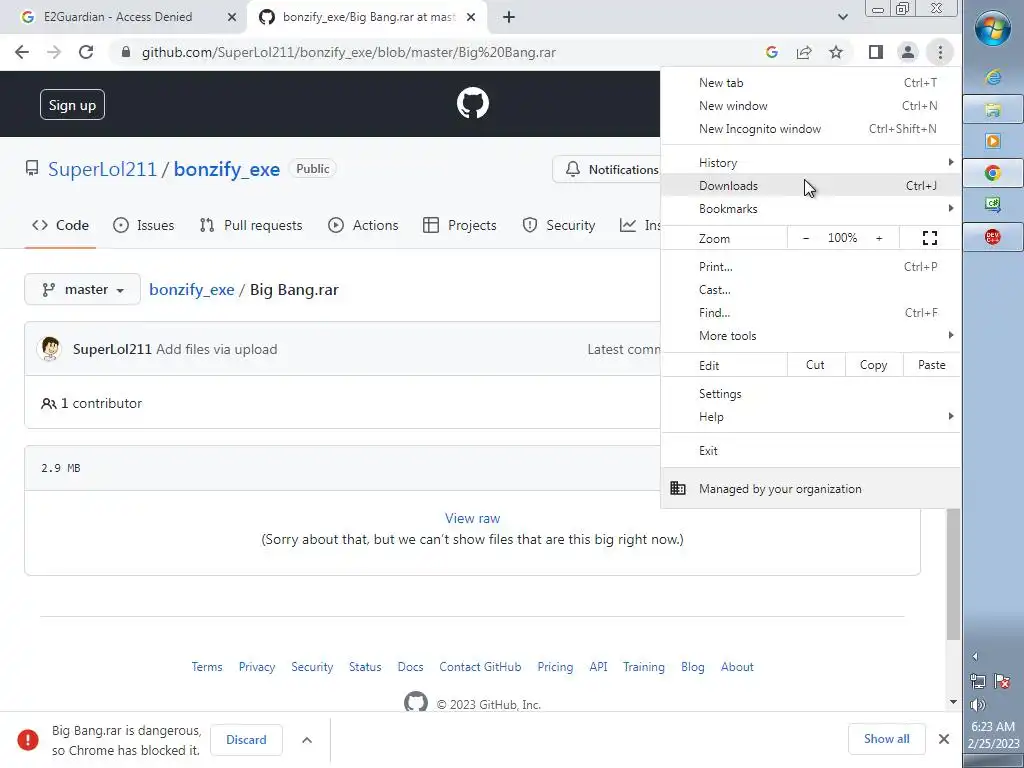Bookmark this page with the star icon
1024x768 pixels.
coord(836,52)
